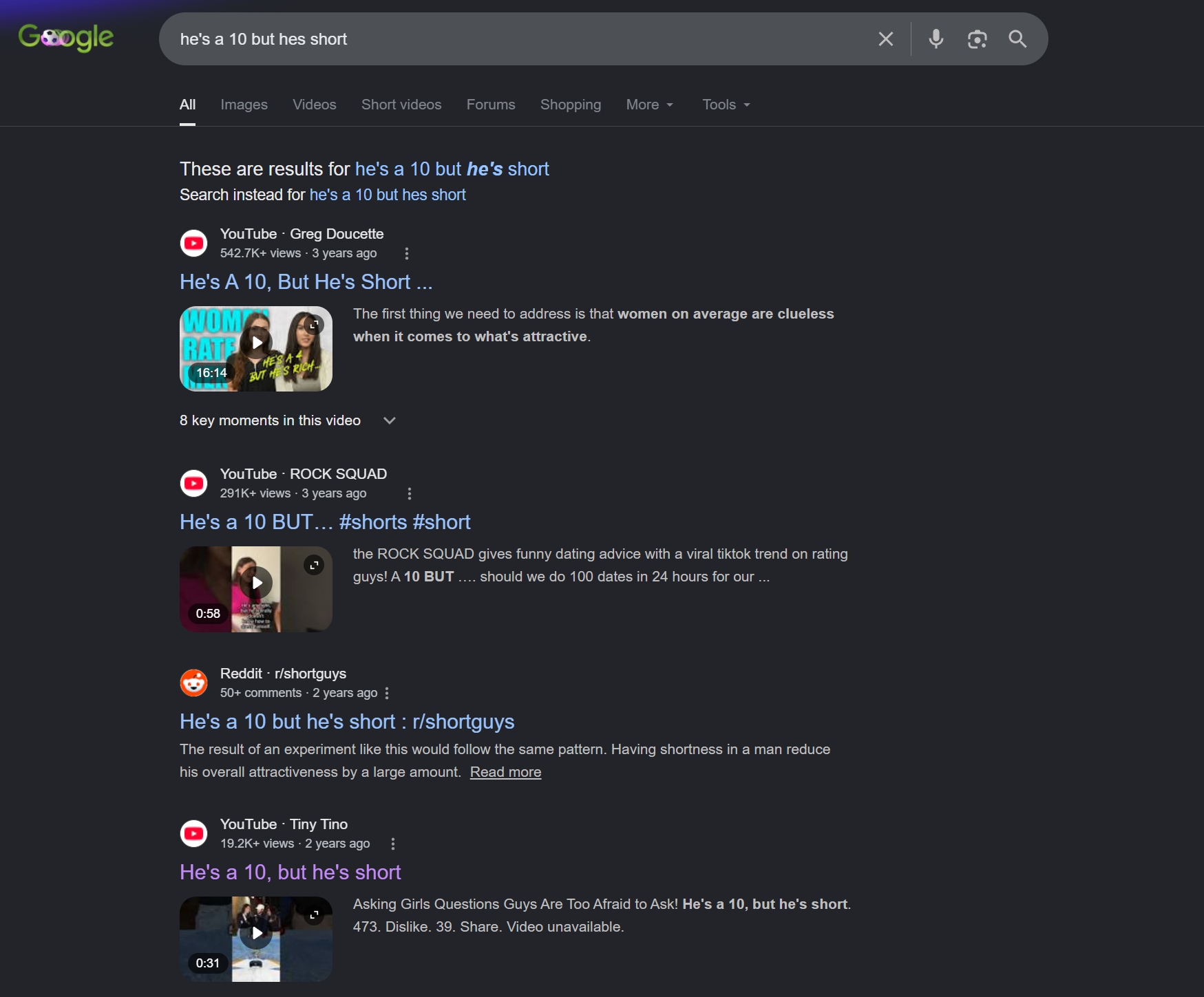Open search by image camera icon

click(x=977, y=39)
